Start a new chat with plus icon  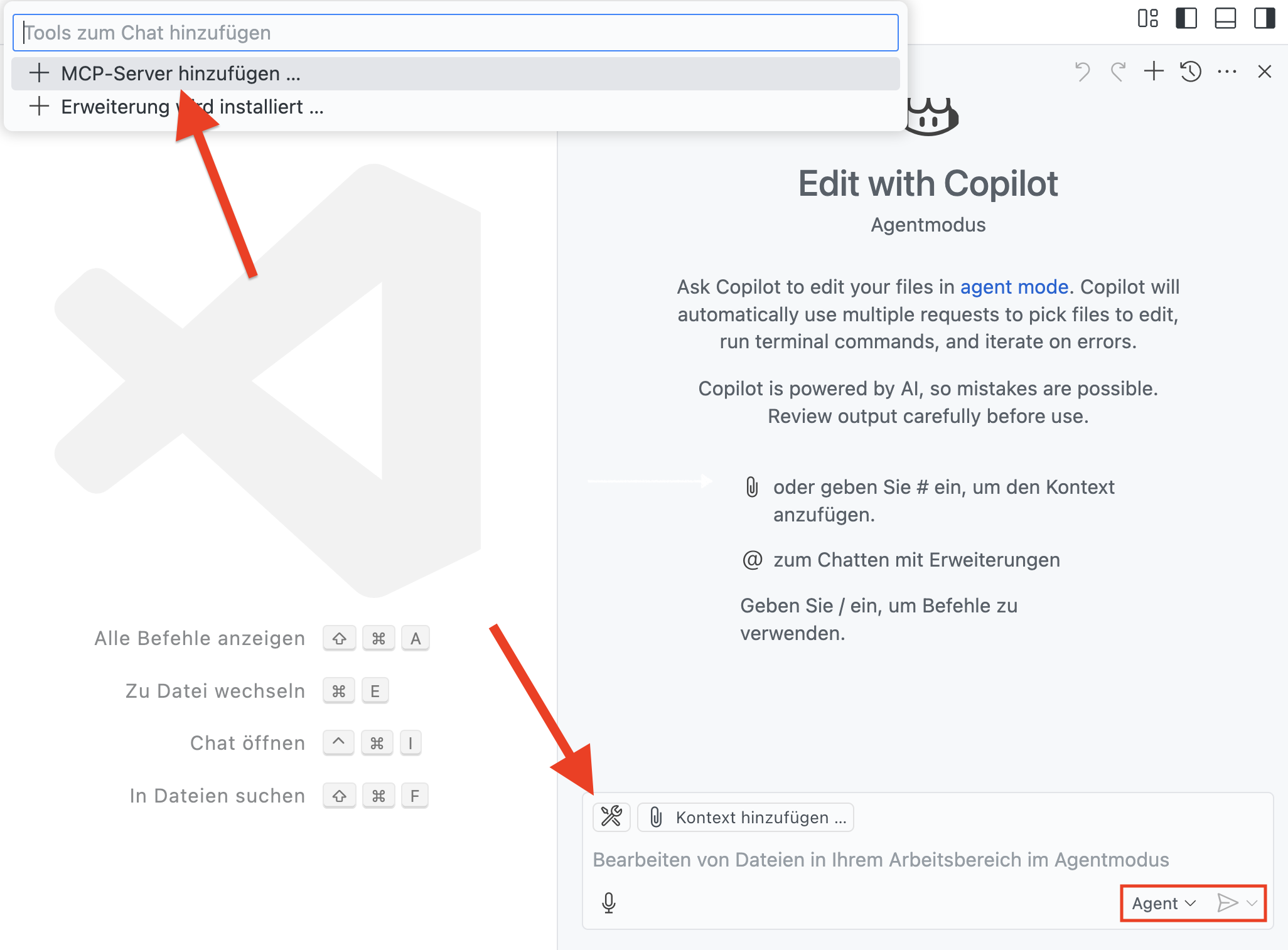[1154, 72]
